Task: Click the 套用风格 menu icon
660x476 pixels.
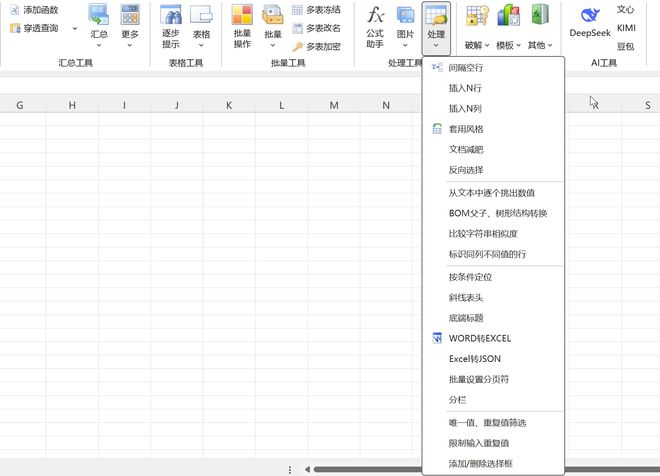Action: pos(437,129)
